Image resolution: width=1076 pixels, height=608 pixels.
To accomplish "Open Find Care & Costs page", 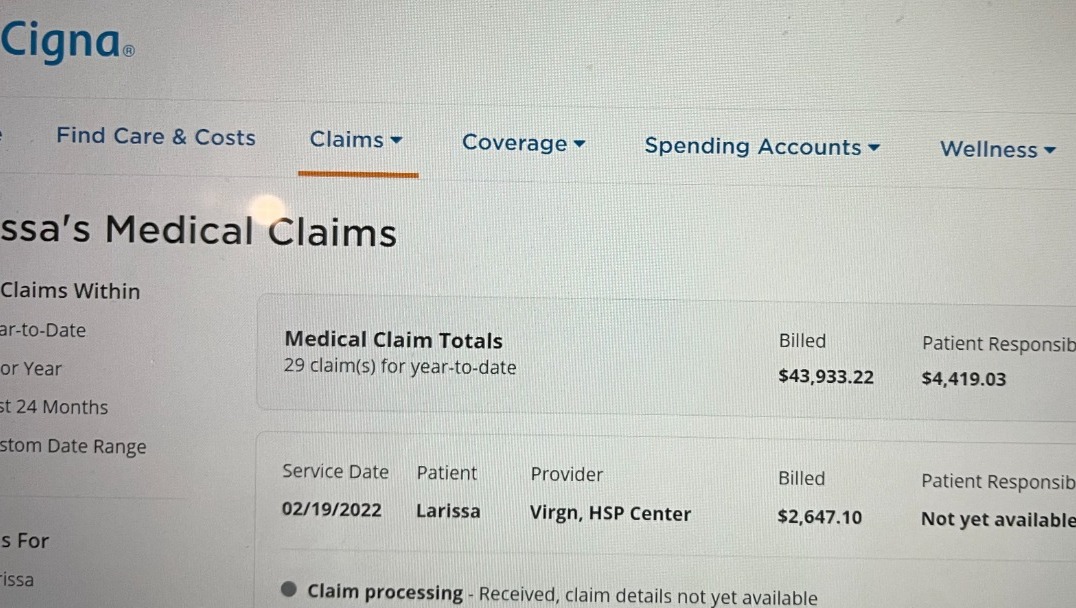I will [x=155, y=137].
